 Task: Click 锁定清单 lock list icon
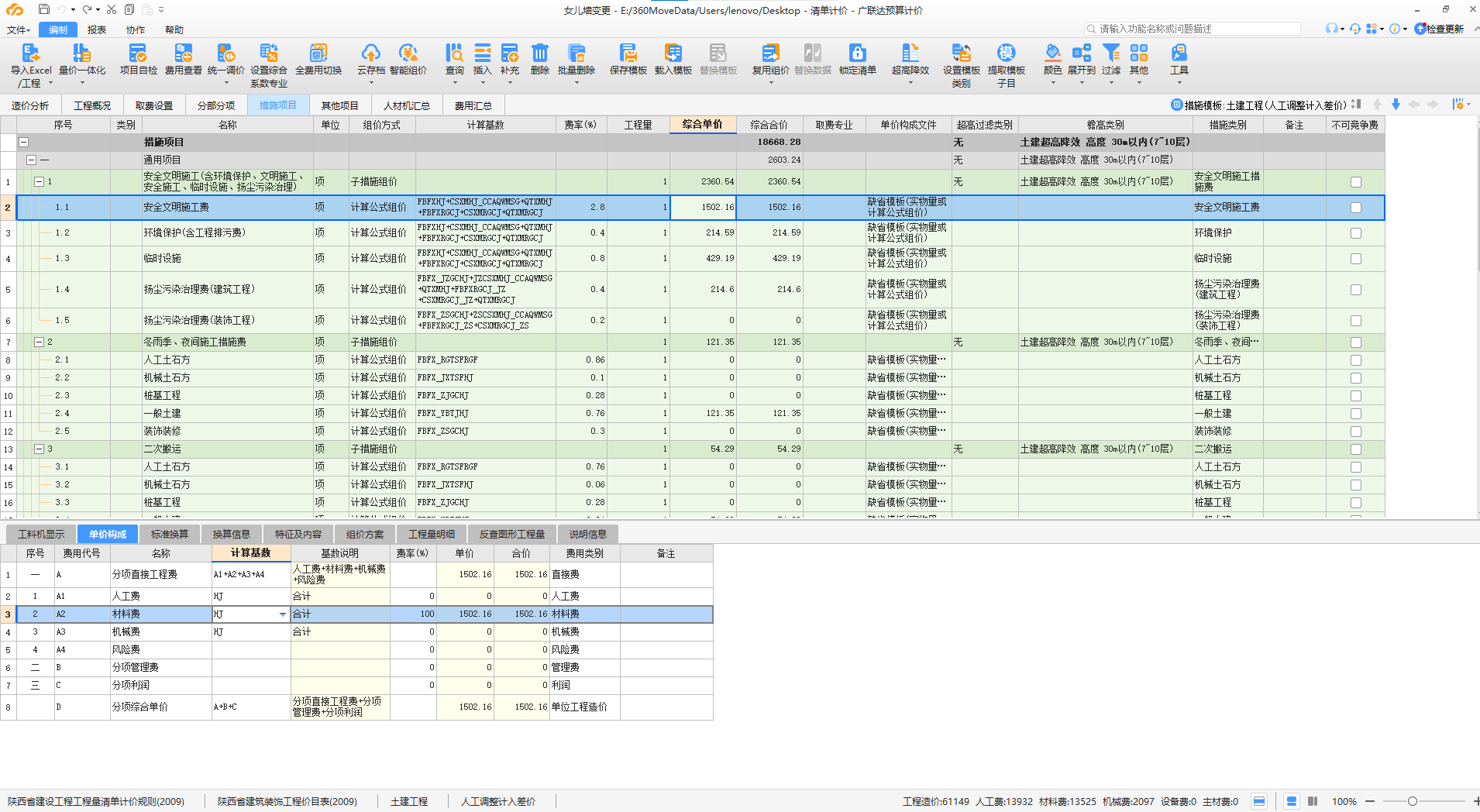pyautogui.click(x=858, y=53)
